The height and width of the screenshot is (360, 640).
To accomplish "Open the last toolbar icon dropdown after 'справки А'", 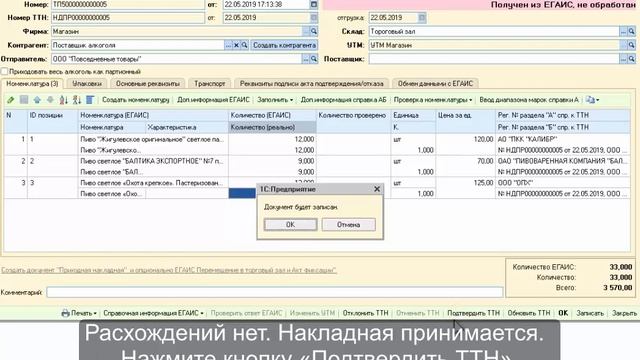I will [592, 100].
